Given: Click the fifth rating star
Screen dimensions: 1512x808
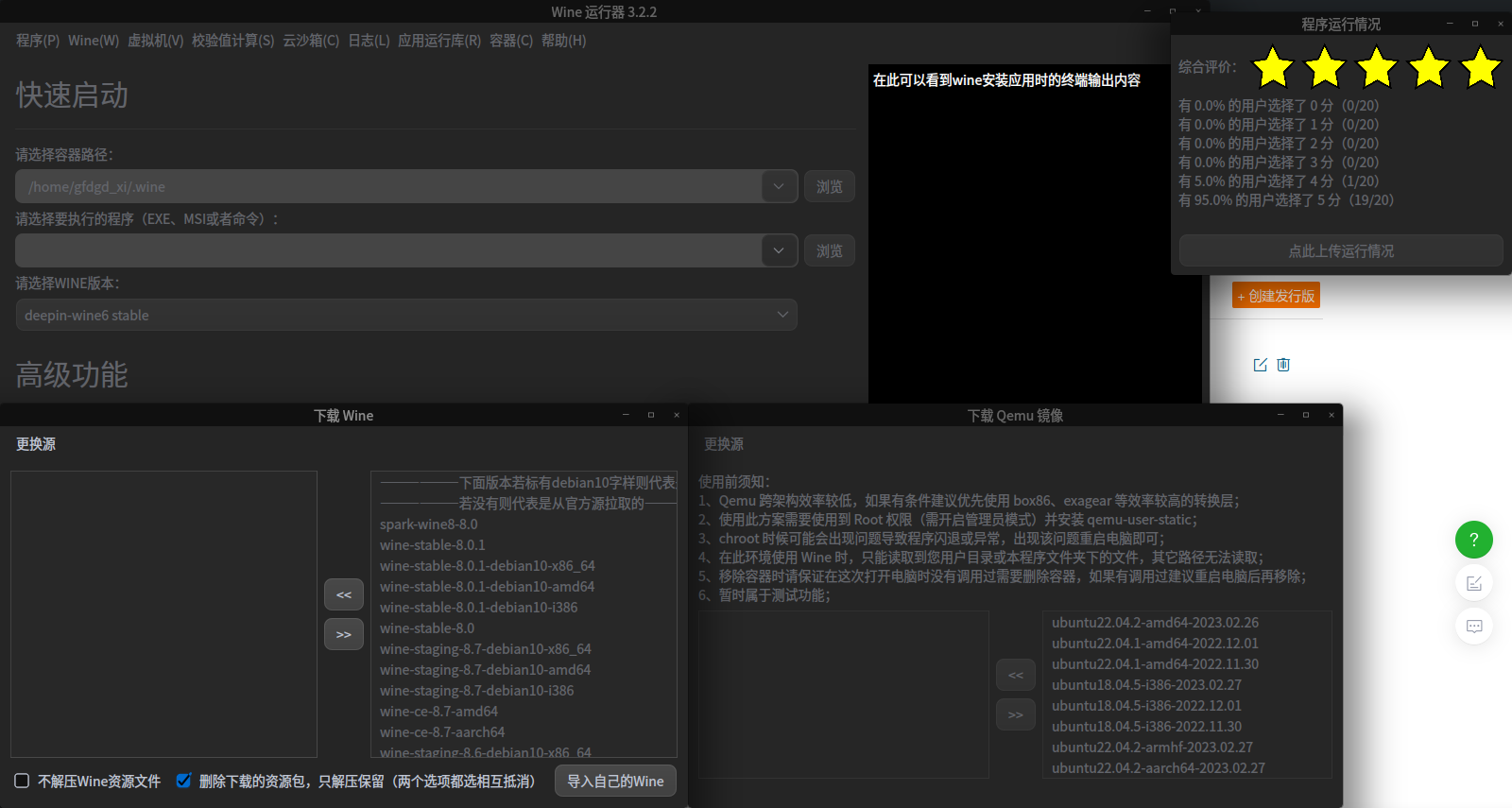Looking at the screenshot, I should pyautogui.click(x=1481, y=67).
